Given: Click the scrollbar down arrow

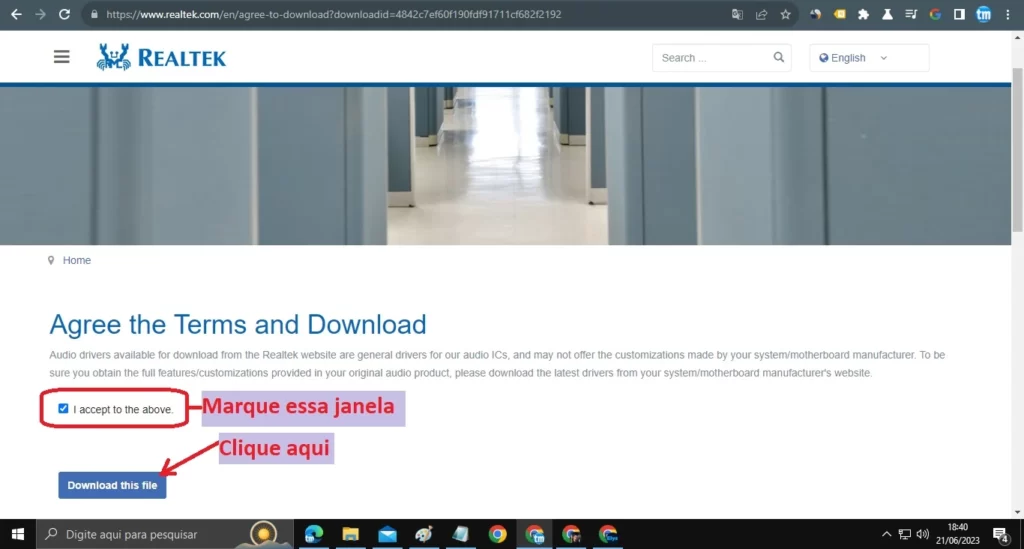Looking at the screenshot, I should tap(1017, 512).
